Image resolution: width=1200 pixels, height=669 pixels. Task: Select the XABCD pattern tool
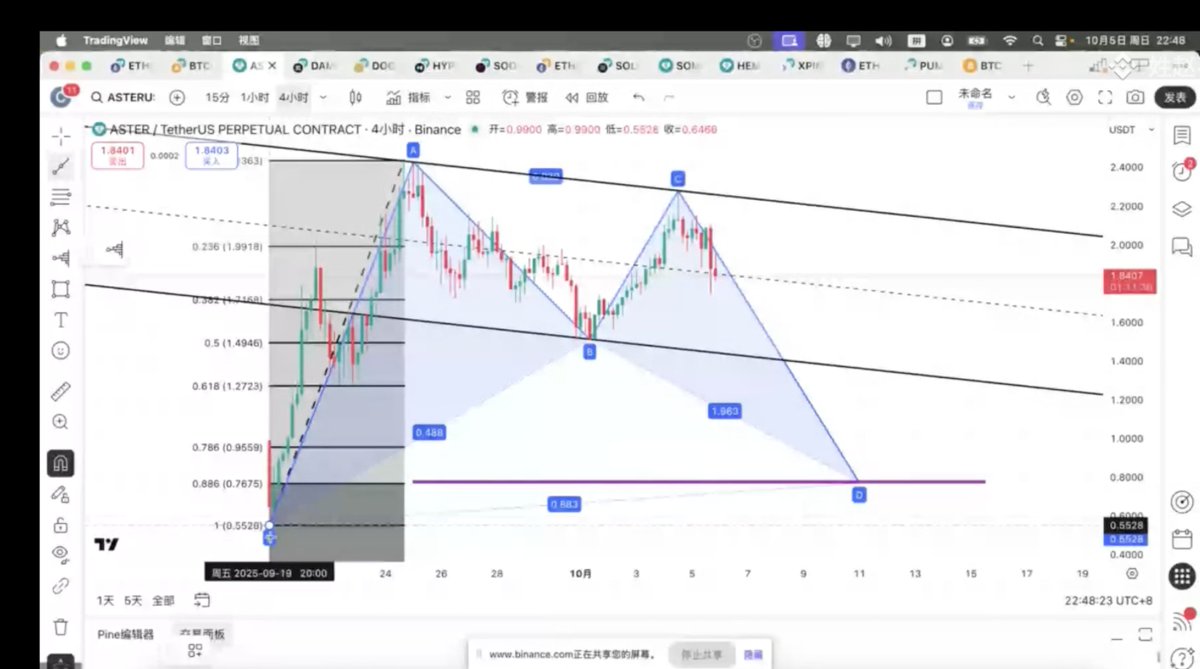(x=60, y=228)
